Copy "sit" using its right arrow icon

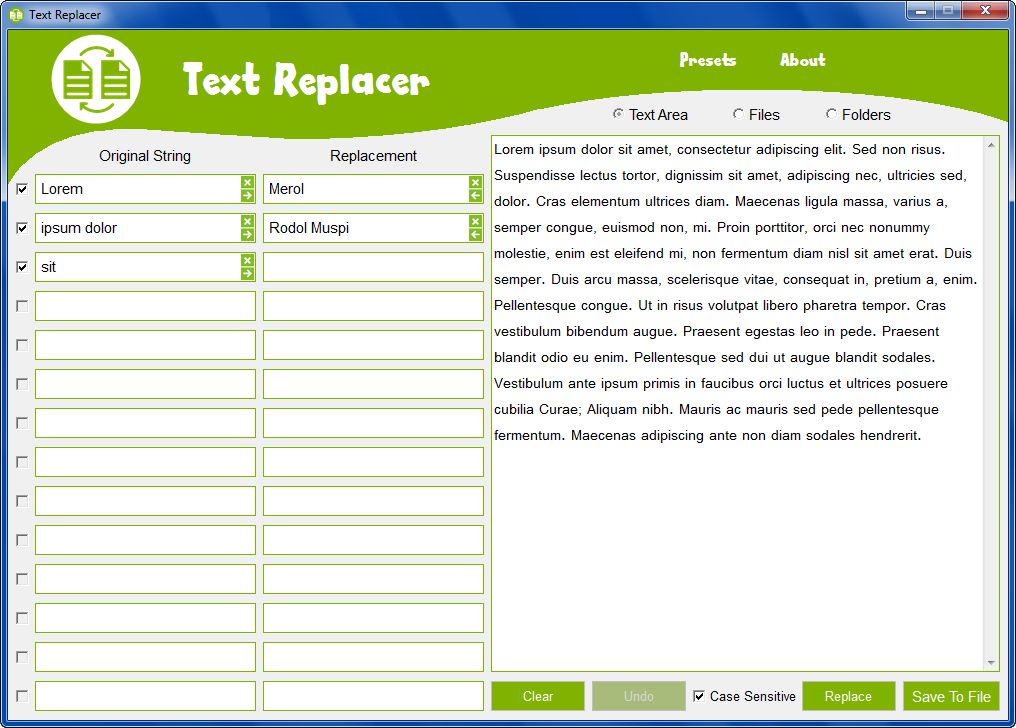[x=247, y=274]
